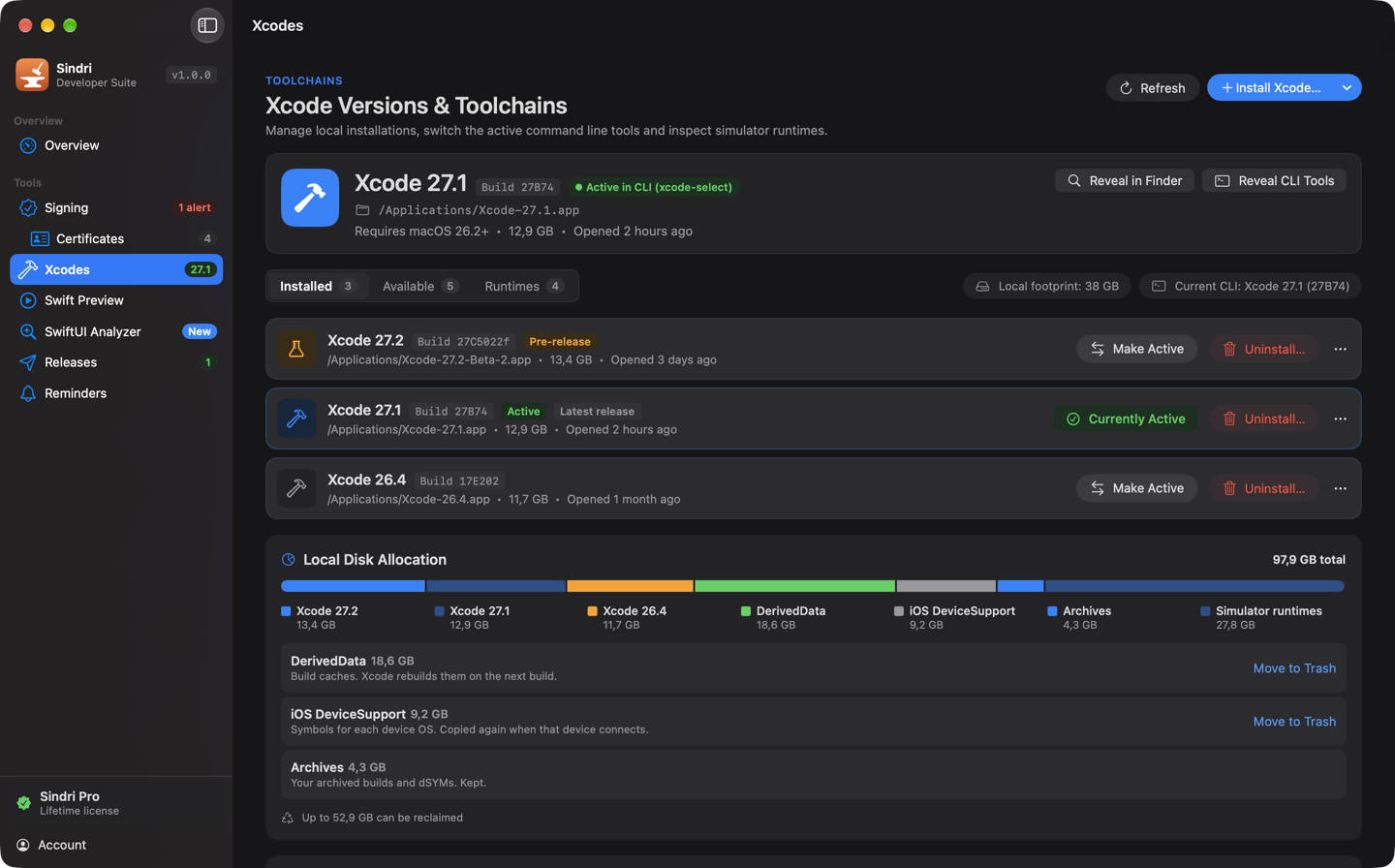The width and height of the screenshot is (1395, 868).
Task: Open SwiftUI Analyzer tool
Action: click(x=116, y=331)
